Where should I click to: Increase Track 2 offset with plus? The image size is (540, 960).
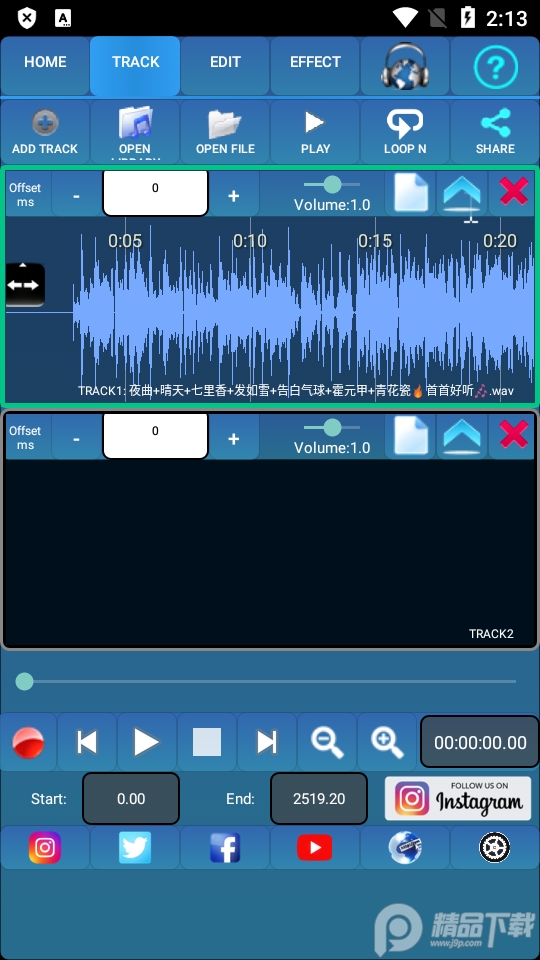[233, 438]
